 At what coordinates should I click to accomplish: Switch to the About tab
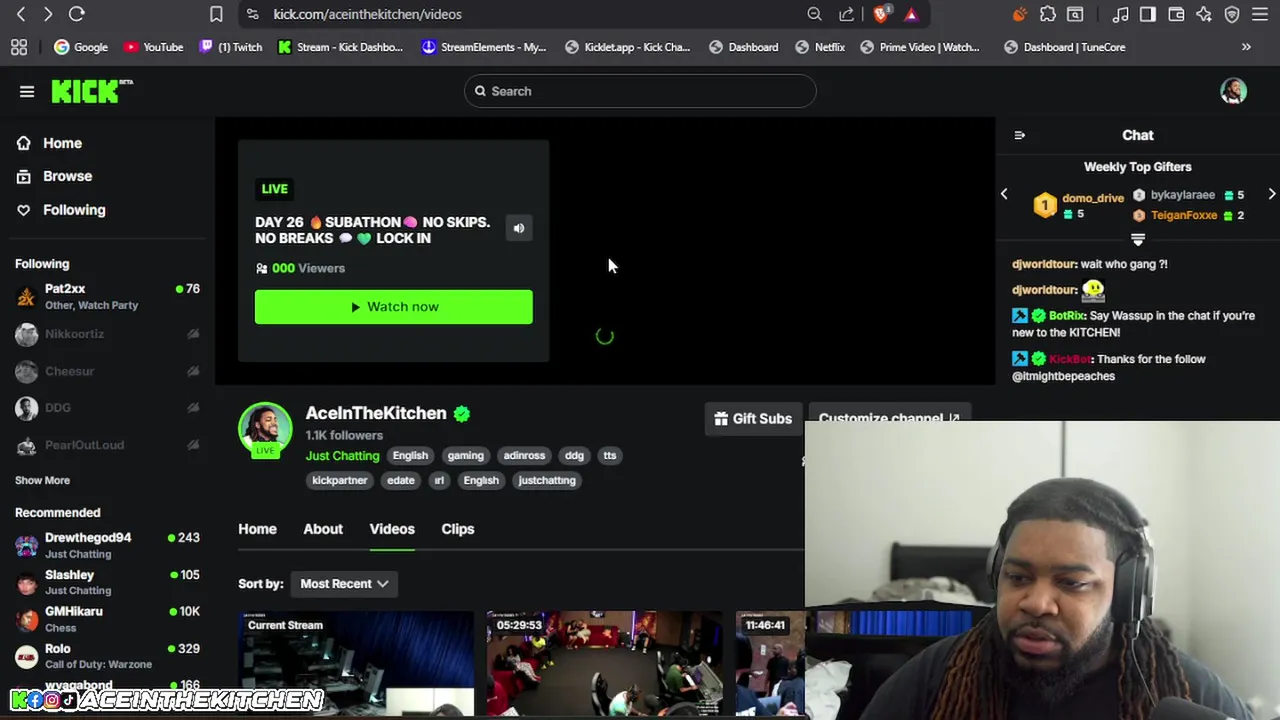pyautogui.click(x=323, y=529)
